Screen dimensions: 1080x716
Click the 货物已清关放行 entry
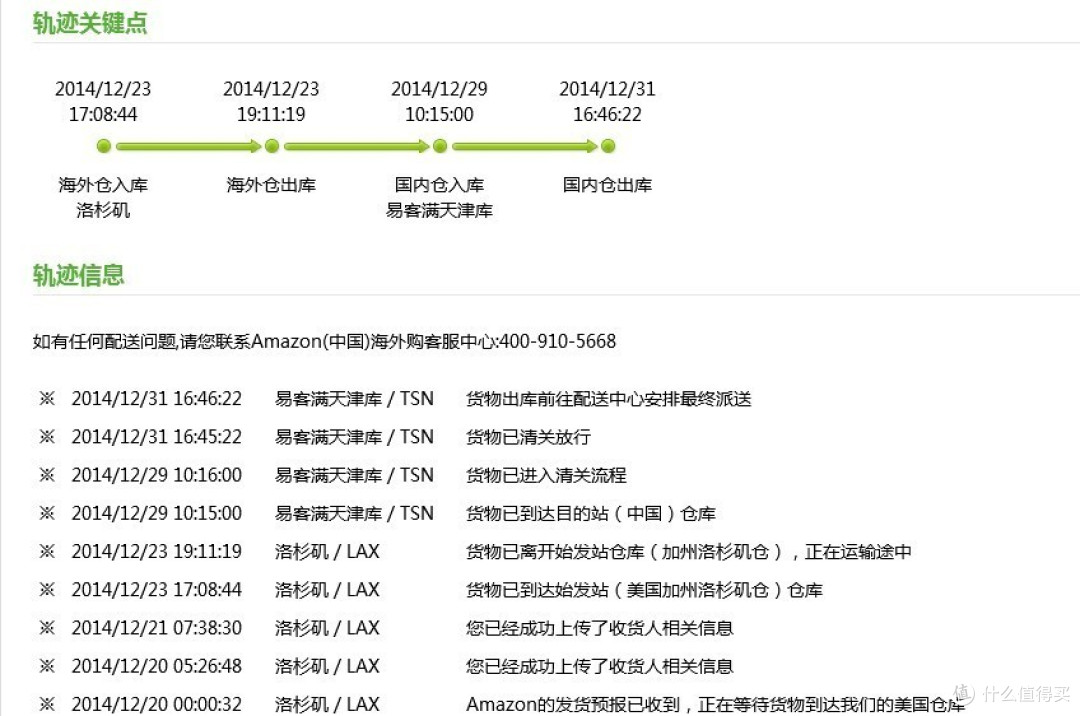[x=528, y=436]
